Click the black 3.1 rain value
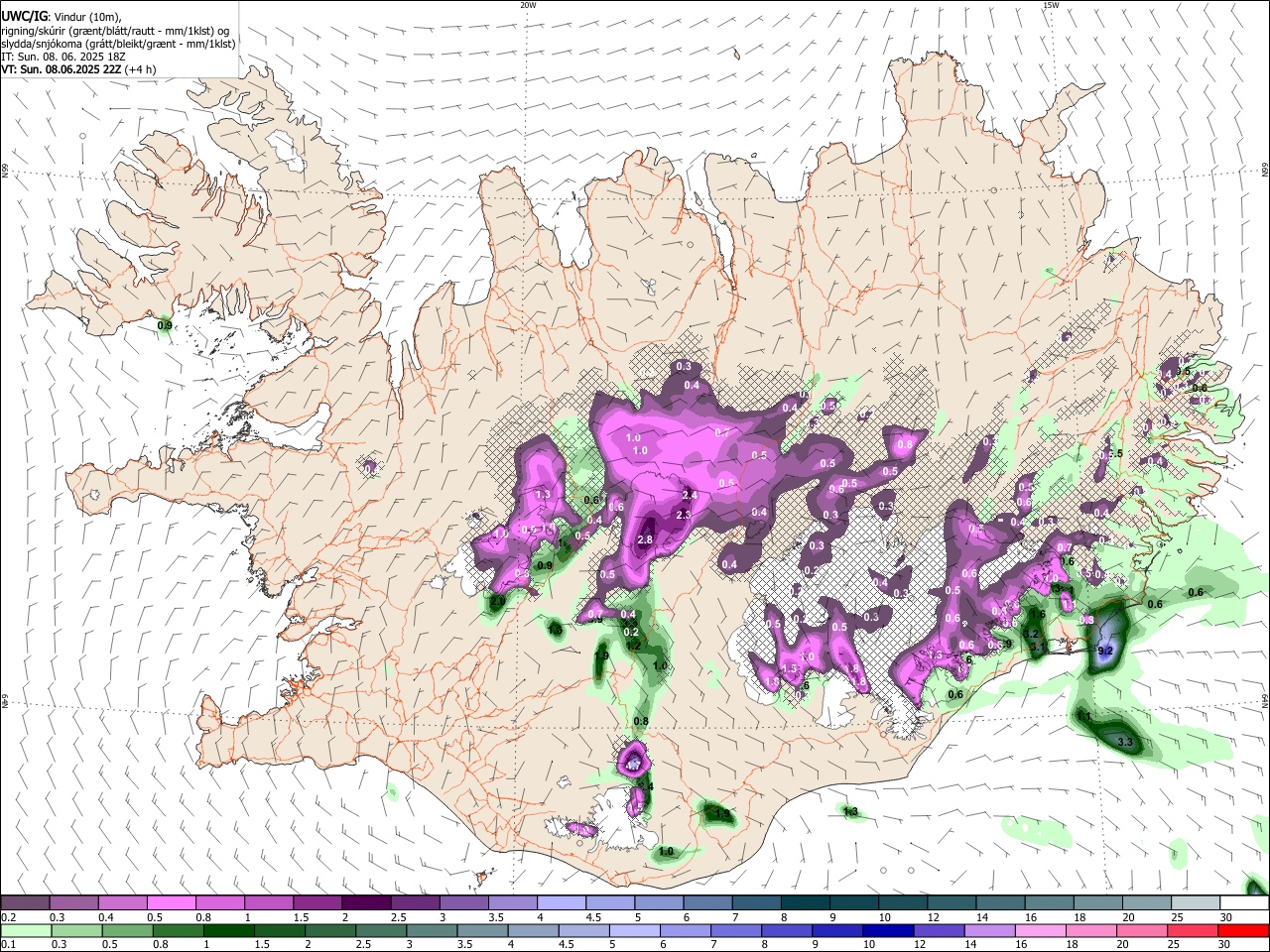Image resolution: width=1270 pixels, height=952 pixels. 1037,647
